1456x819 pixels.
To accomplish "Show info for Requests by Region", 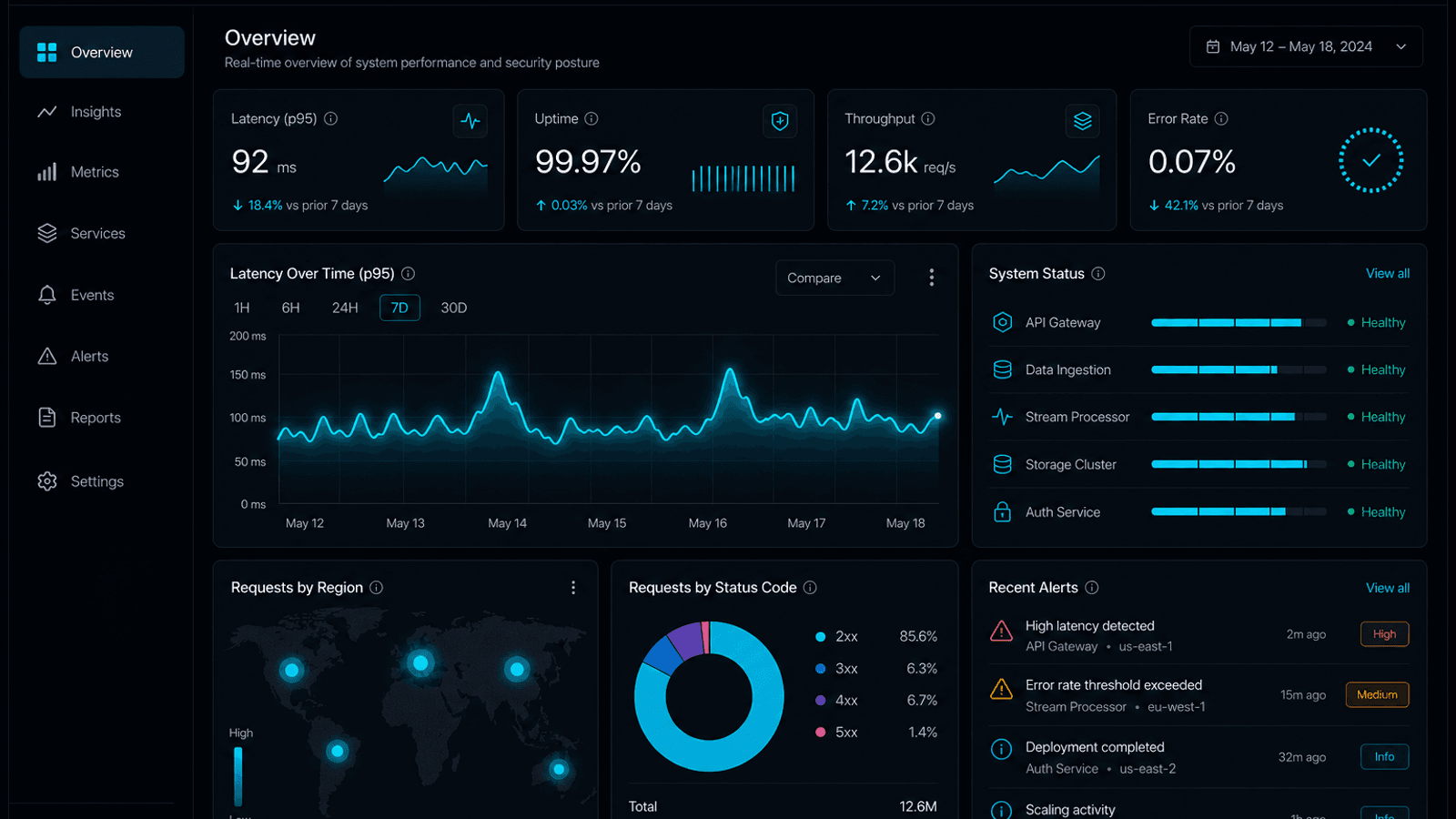I will [x=377, y=588].
